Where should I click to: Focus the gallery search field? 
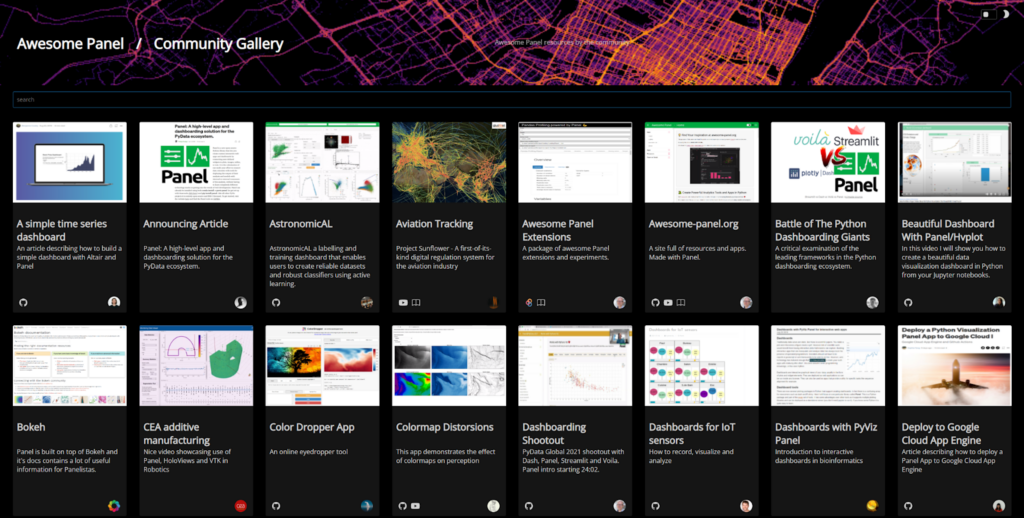511,100
